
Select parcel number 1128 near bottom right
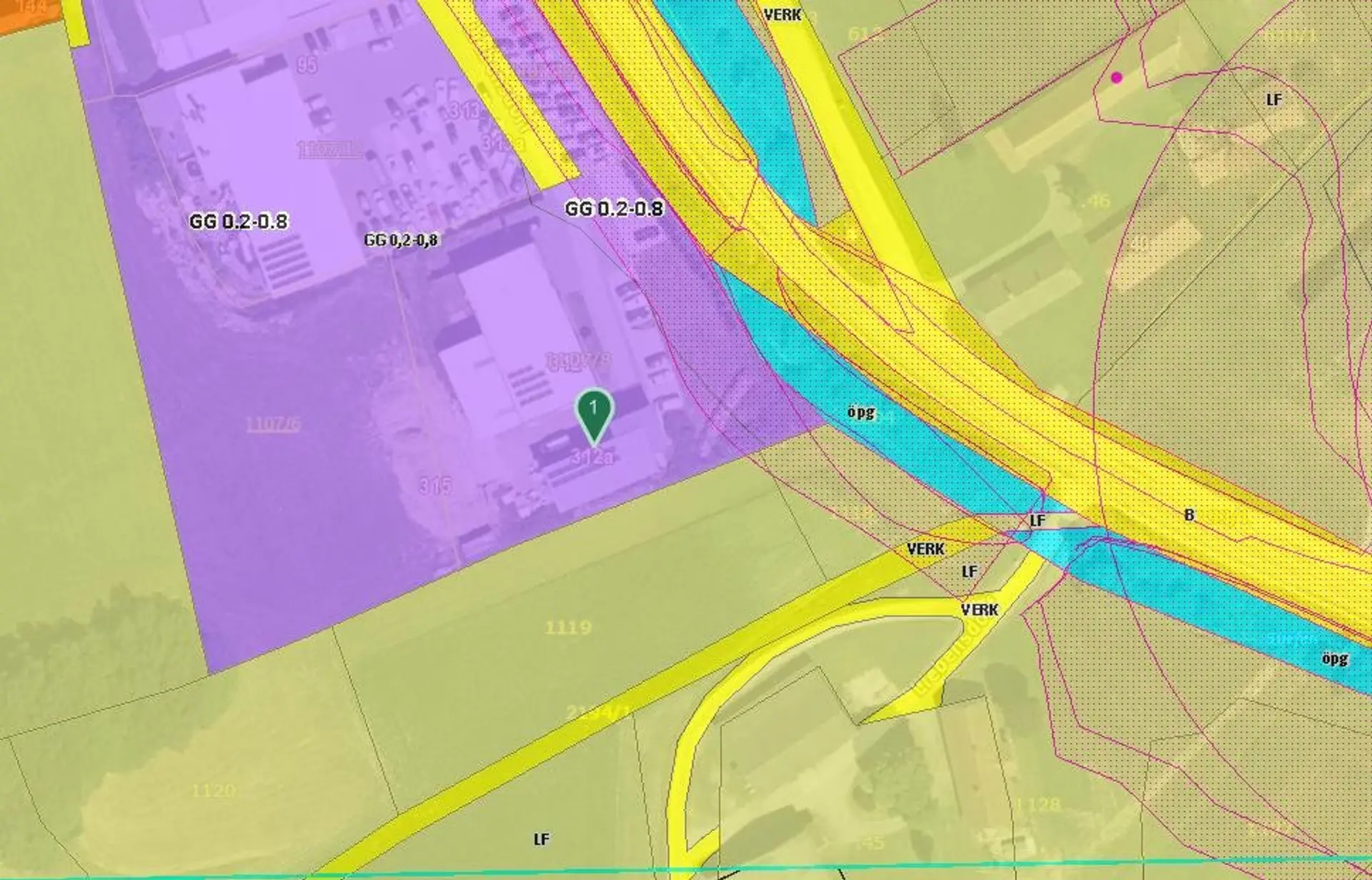(1037, 805)
